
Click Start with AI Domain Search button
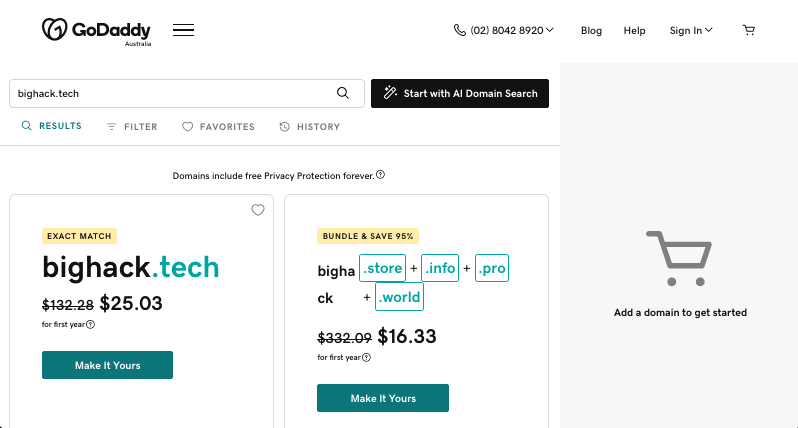pos(460,93)
